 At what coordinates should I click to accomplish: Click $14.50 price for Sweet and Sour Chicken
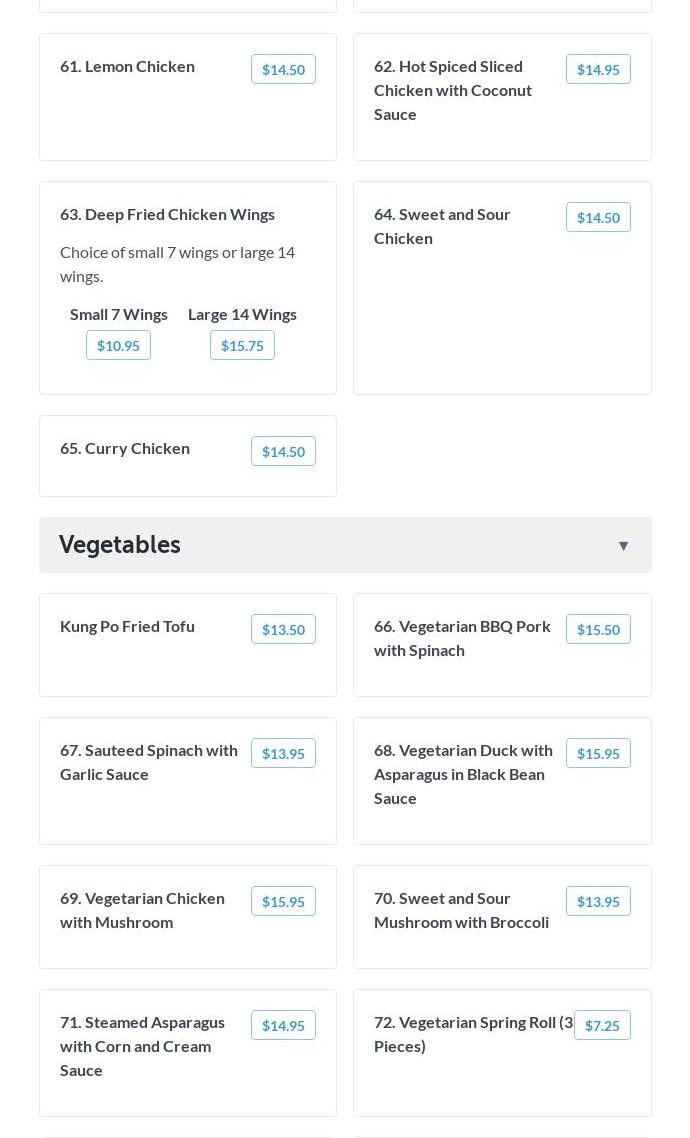click(597, 217)
